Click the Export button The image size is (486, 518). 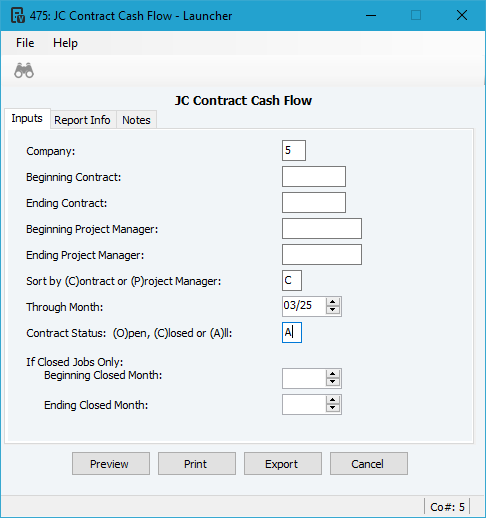283,463
